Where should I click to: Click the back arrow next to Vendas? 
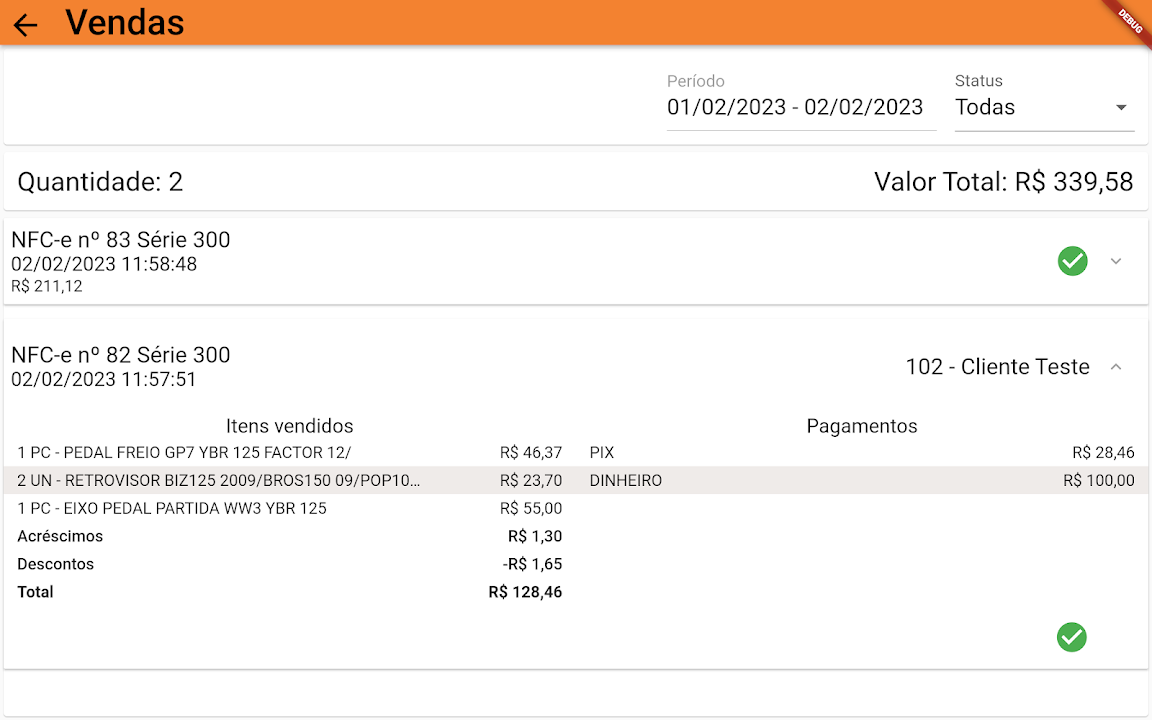click(26, 24)
